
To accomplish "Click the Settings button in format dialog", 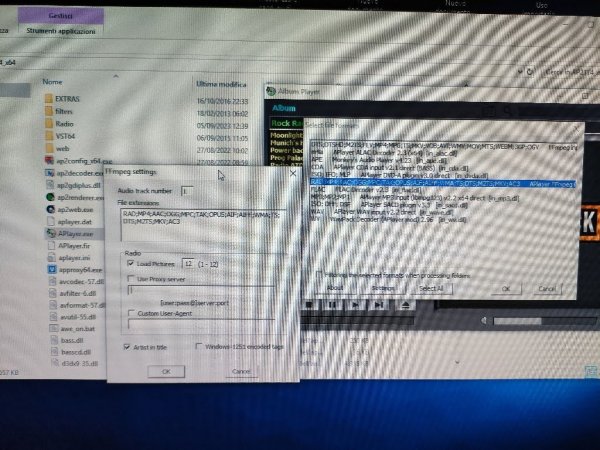I will pos(383,288).
